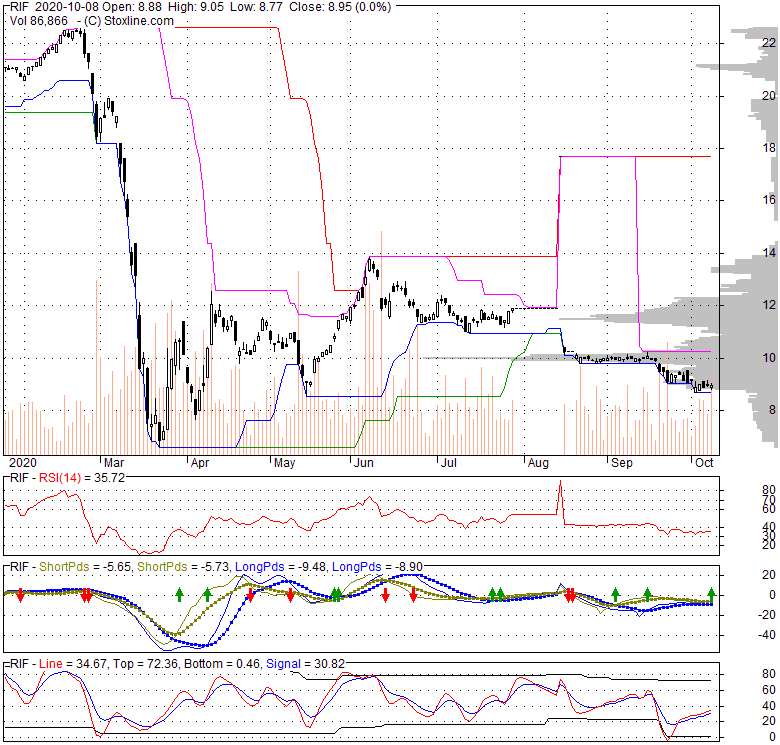
Task: Select the '2020' time axis label
Action: (23, 463)
